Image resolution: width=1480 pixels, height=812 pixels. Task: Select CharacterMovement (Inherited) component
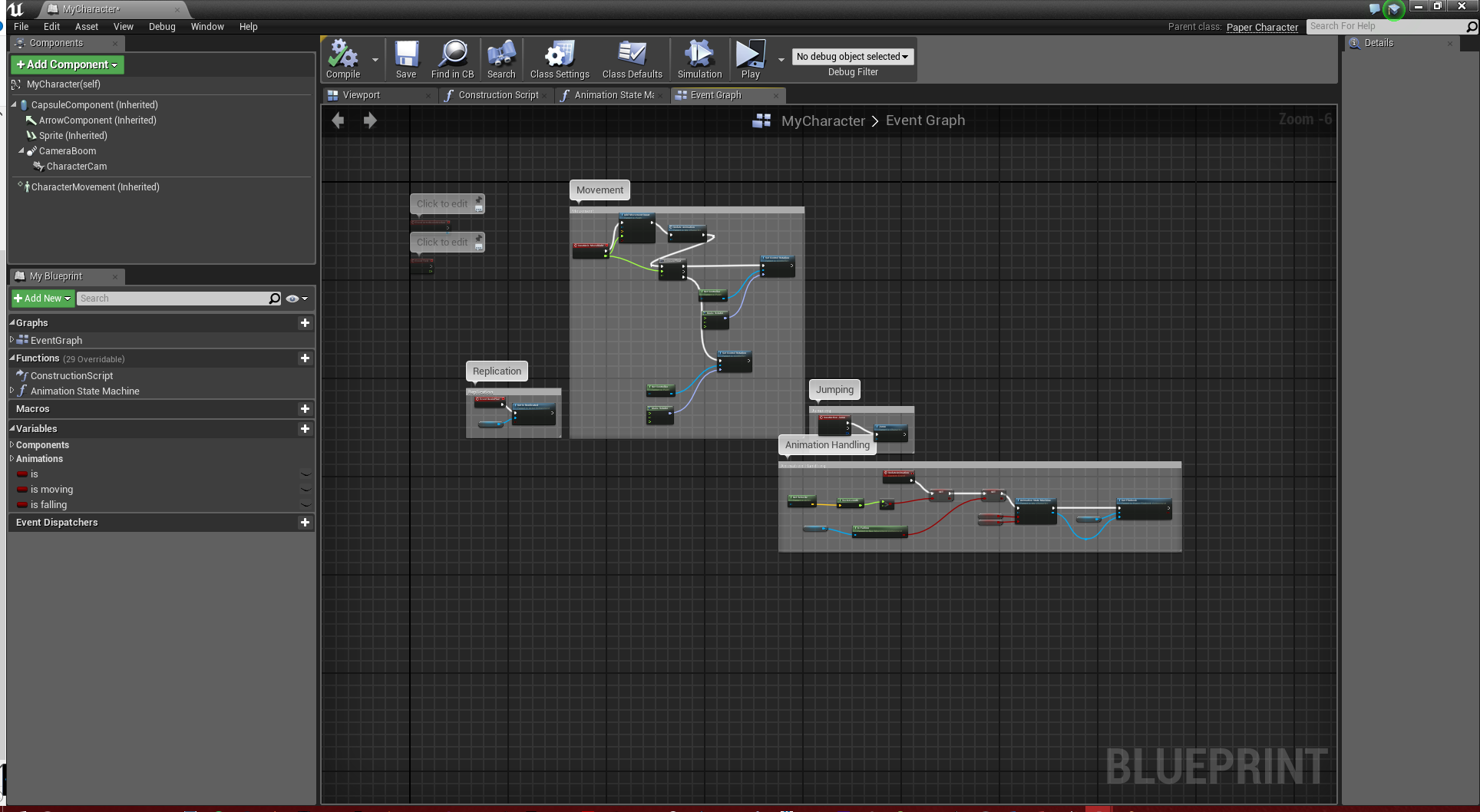[x=95, y=187]
